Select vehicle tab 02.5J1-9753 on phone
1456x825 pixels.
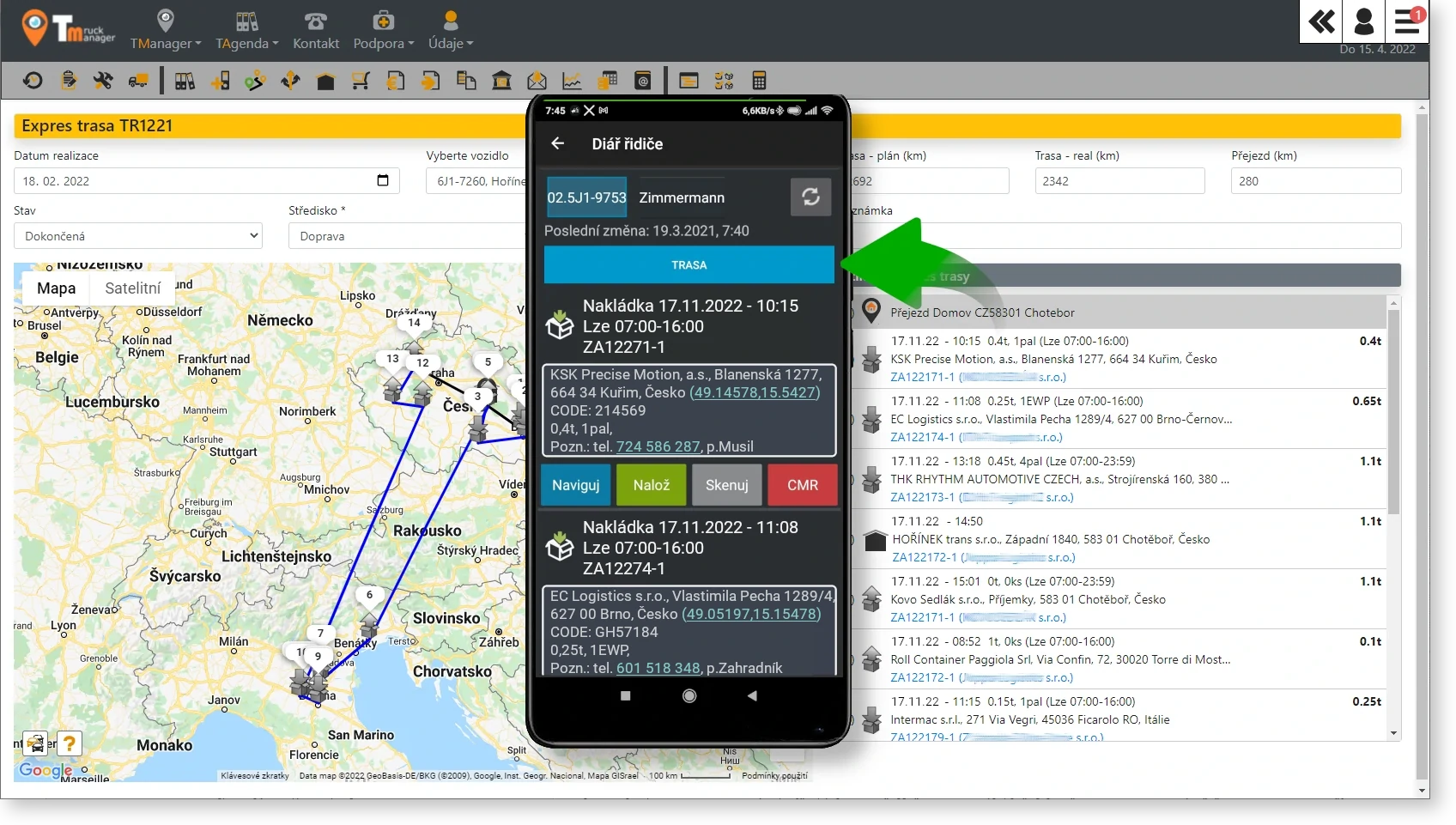(x=586, y=197)
